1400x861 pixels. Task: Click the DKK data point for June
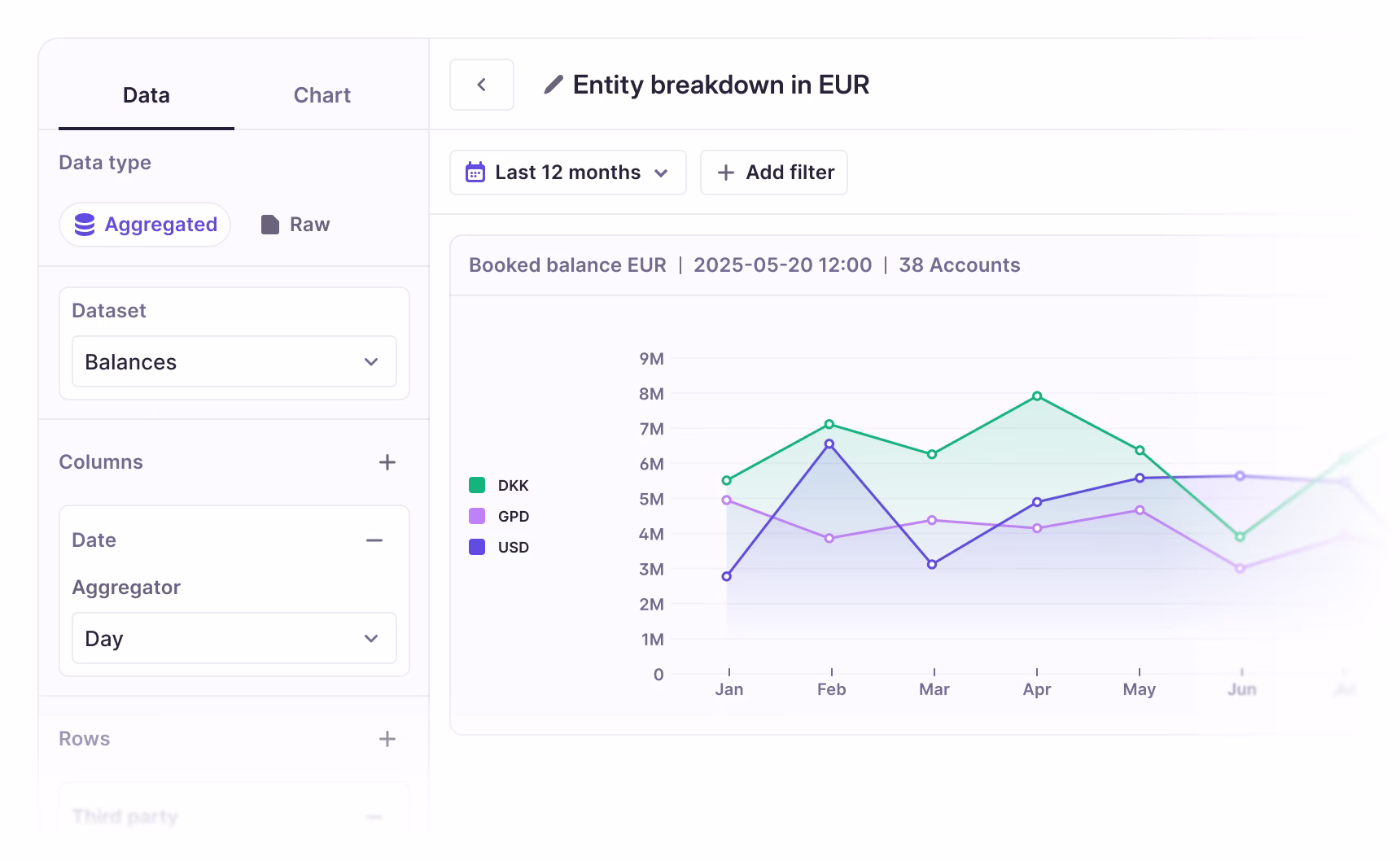tap(1240, 536)
